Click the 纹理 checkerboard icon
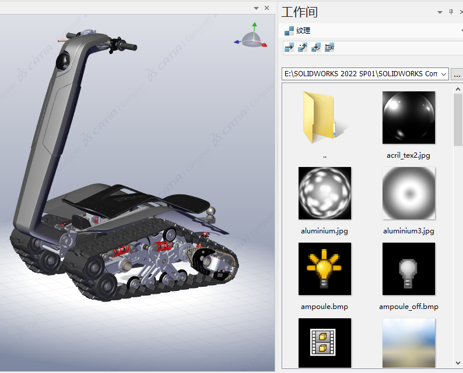The height and width of the screenshot is (373, 463). (x=289, y=31)
